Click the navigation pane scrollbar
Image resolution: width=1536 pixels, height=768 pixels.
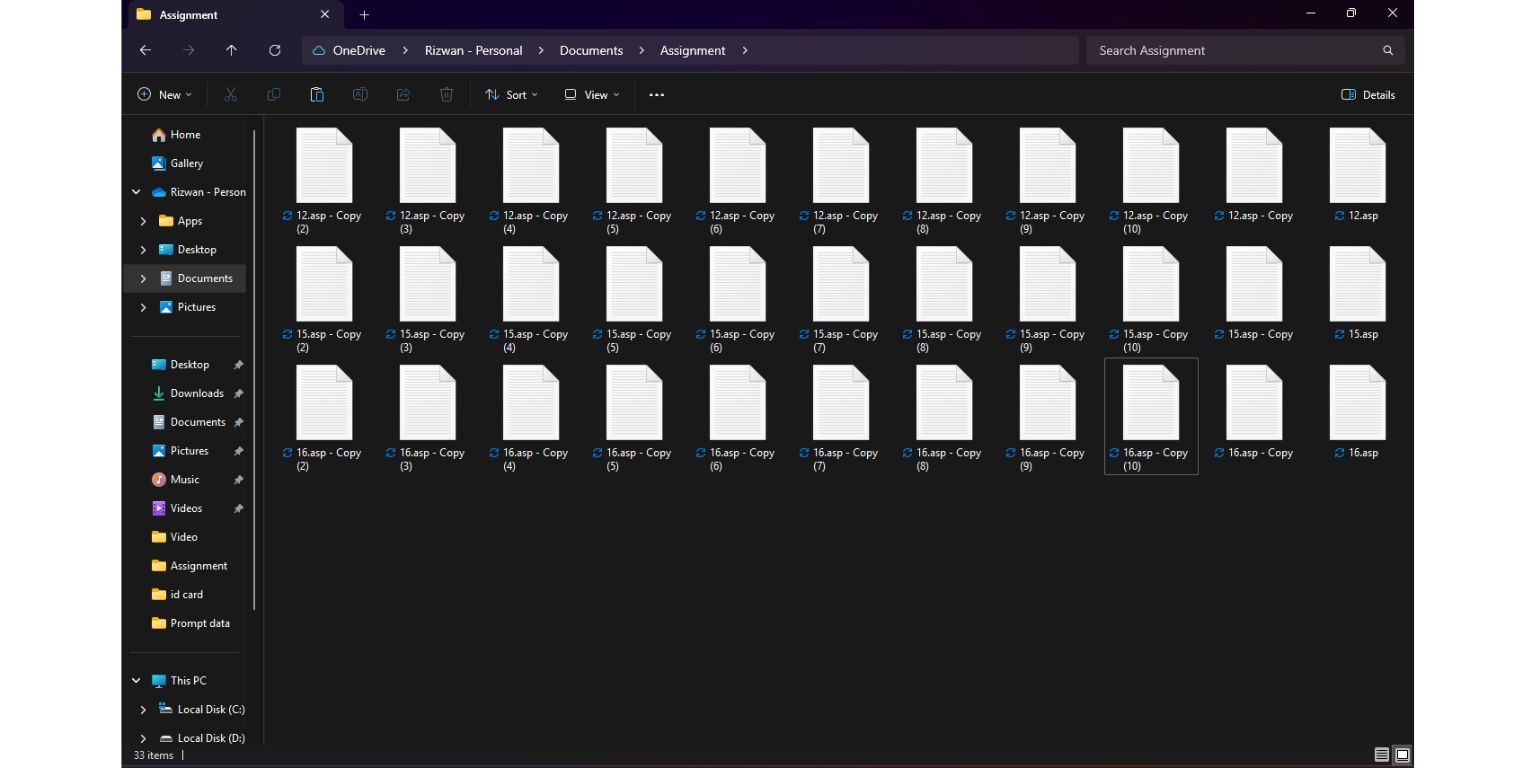[254, 370]
